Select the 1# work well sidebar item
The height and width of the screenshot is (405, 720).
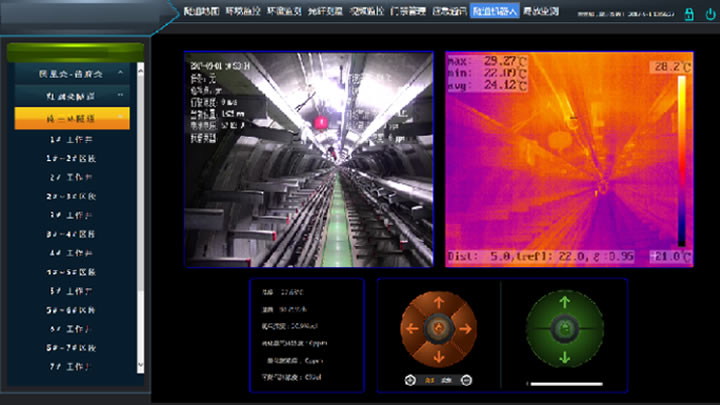[x=71, y=139]
